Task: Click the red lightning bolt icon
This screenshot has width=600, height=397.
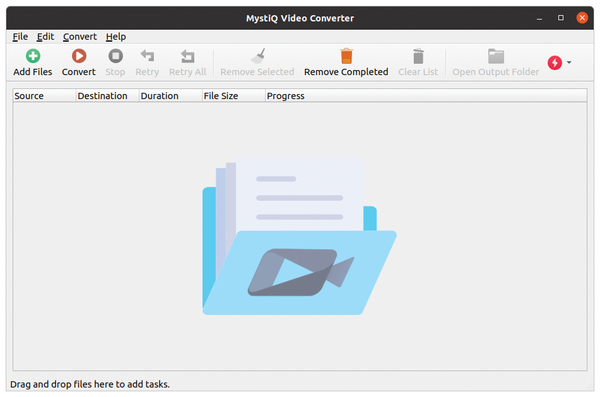Action: click(554, 62)
